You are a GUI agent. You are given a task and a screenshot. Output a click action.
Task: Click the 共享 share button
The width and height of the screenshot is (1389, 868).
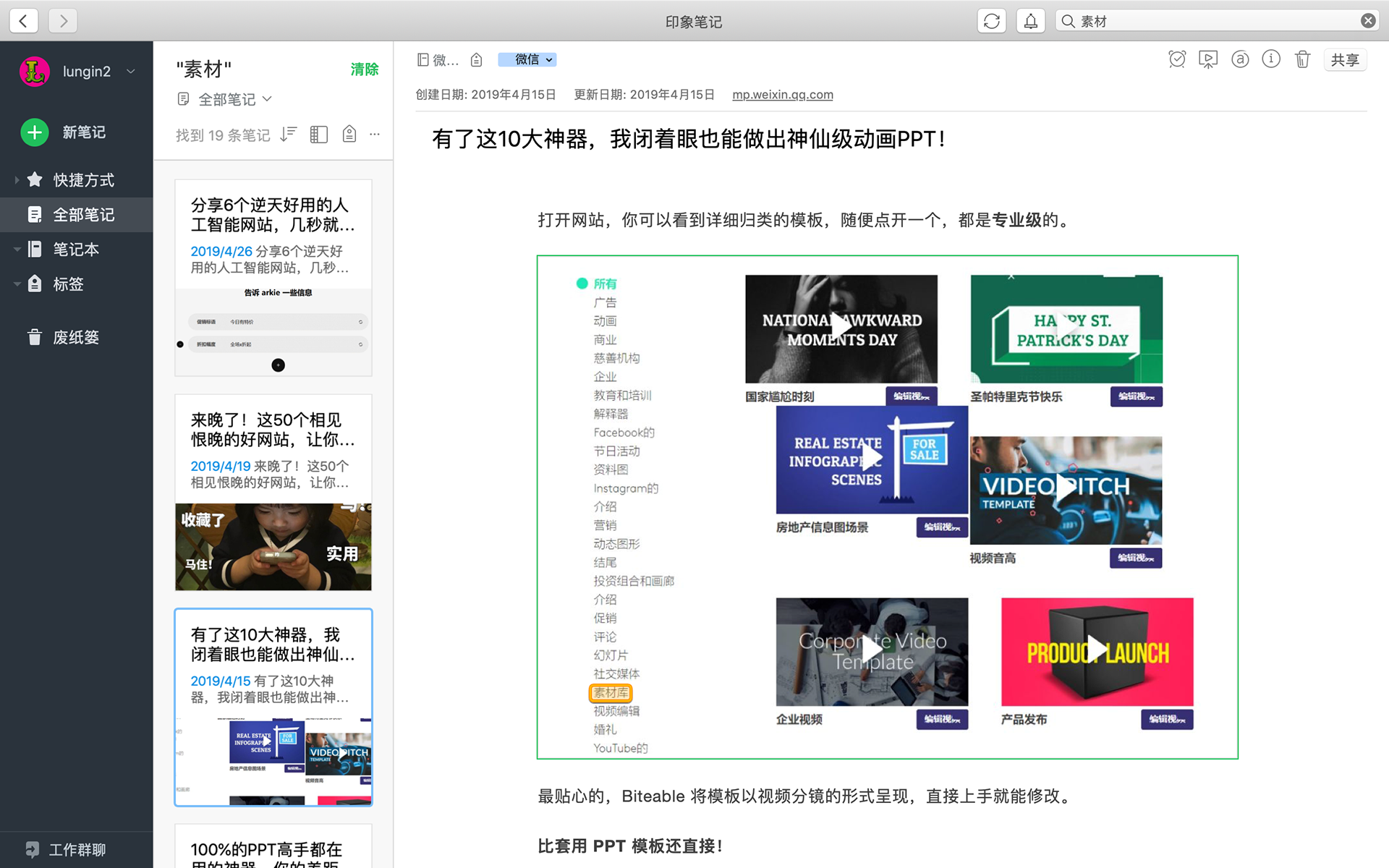pyautogui.click(x=1345, y=60)
